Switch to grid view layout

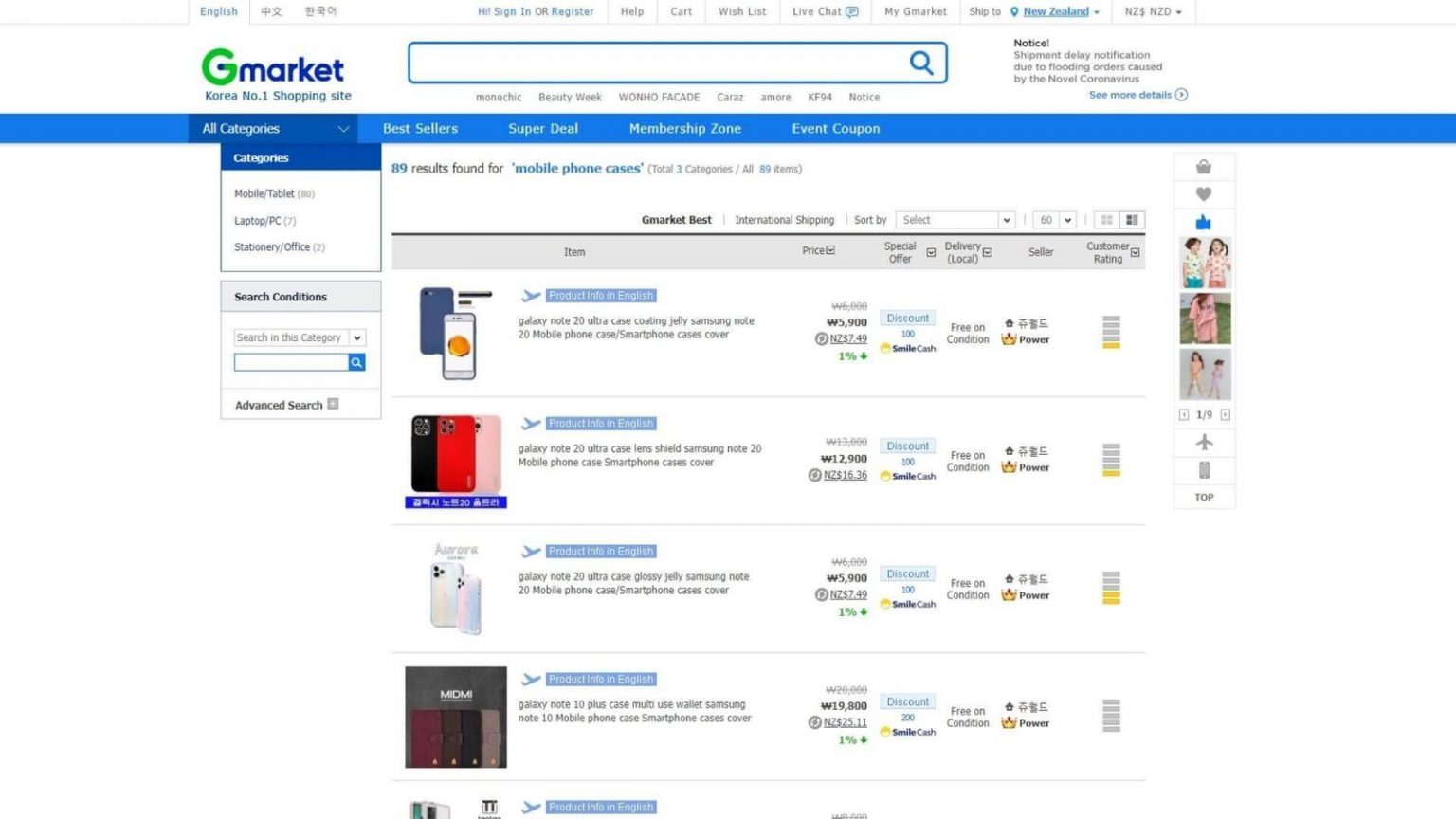tap(1107, 219)
